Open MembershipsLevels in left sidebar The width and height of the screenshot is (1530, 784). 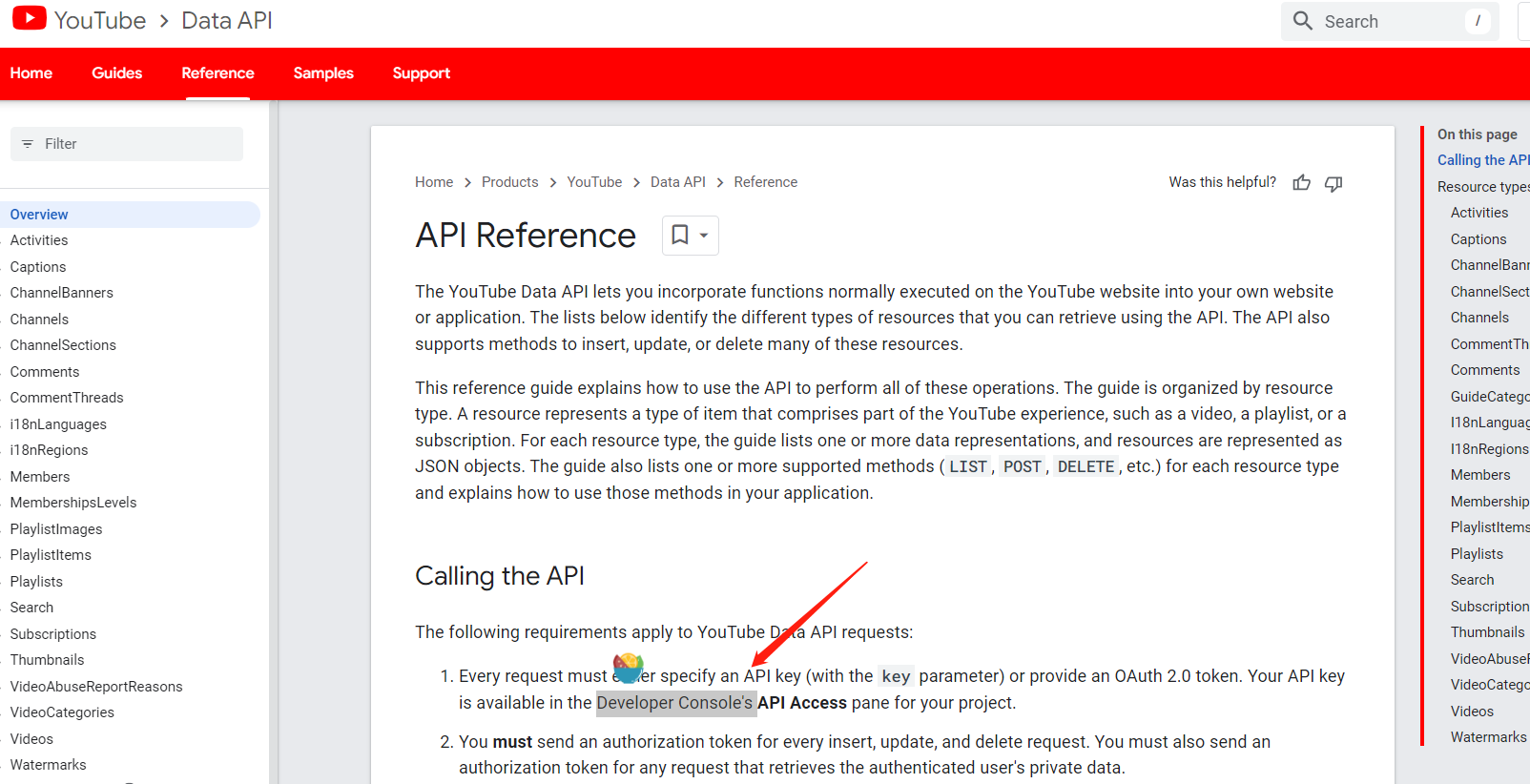pyautogui.click(x=73, y=503)
